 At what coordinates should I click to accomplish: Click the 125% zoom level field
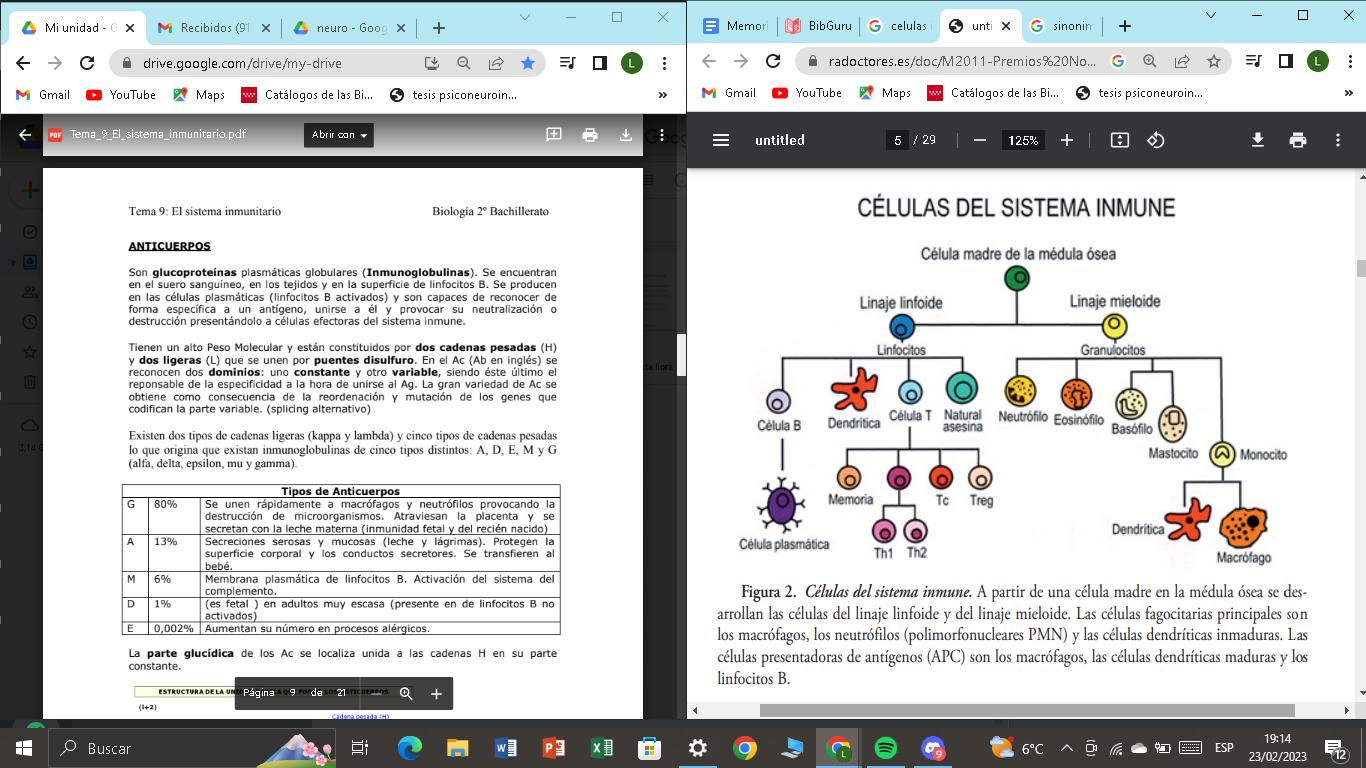[x=1023, y=140]
